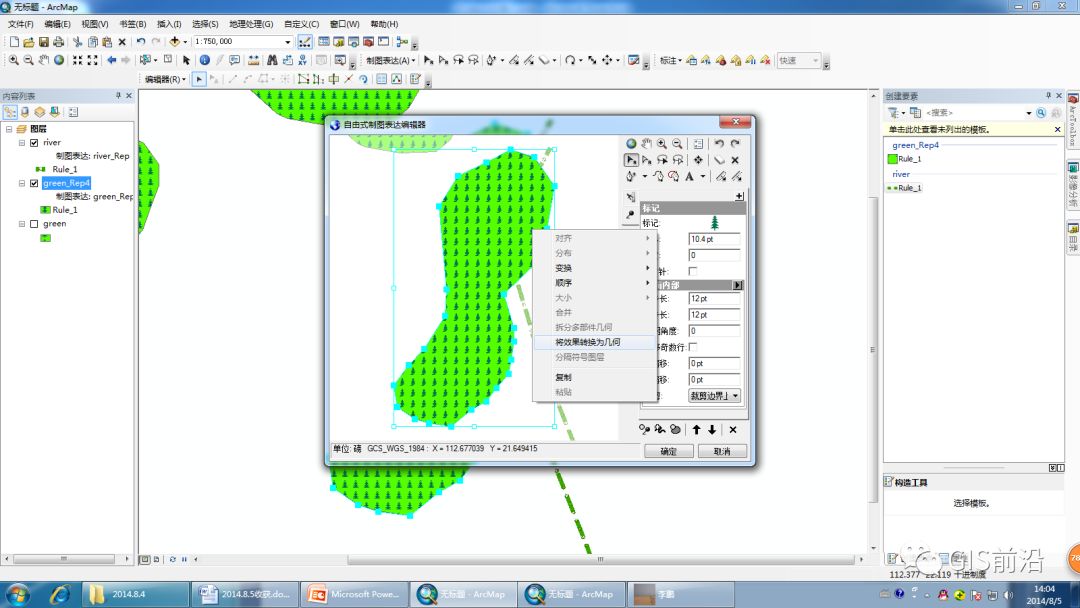Select the Zoom In tool in main toolbar
Viewport: 1080px width, 608px height.
(x=14, y=61)
